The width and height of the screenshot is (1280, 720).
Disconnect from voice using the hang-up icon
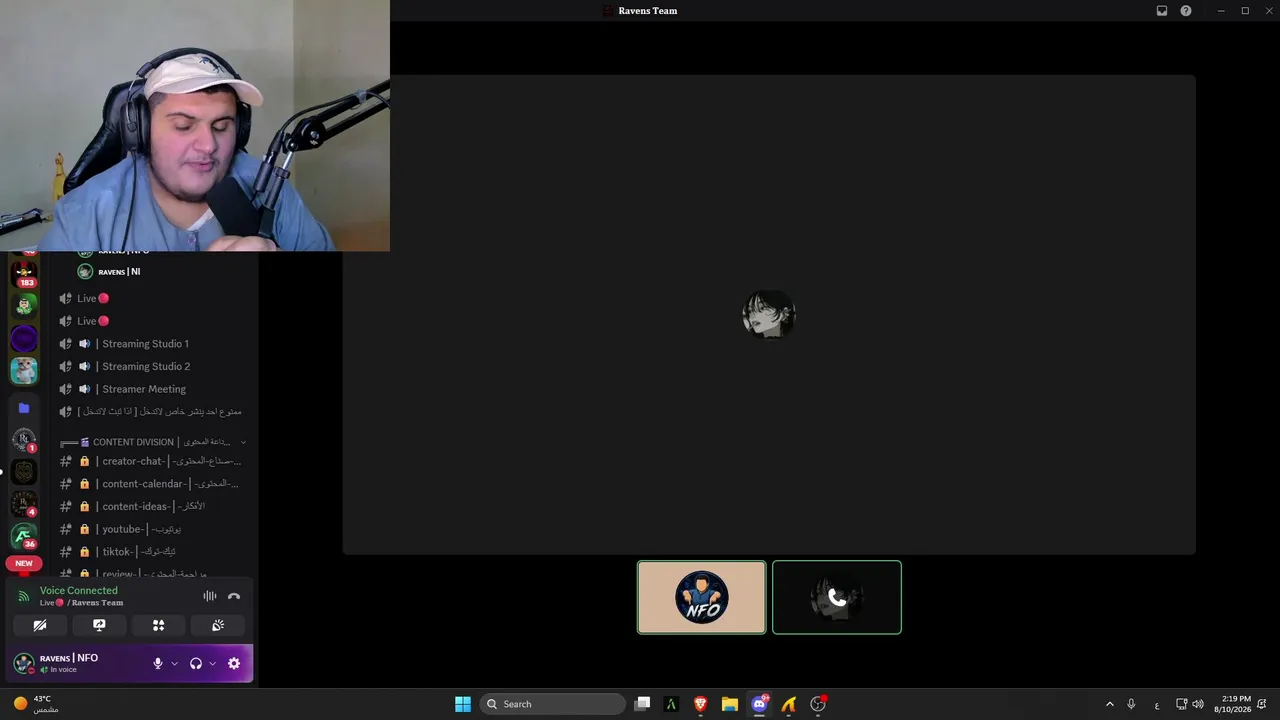click(x=234, y=596)
